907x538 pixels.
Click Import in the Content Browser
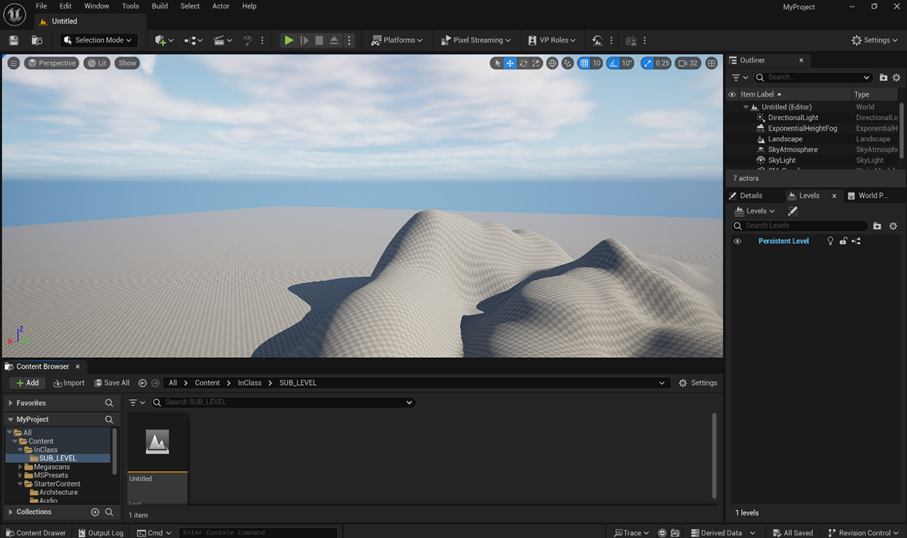tap(69, 383)
